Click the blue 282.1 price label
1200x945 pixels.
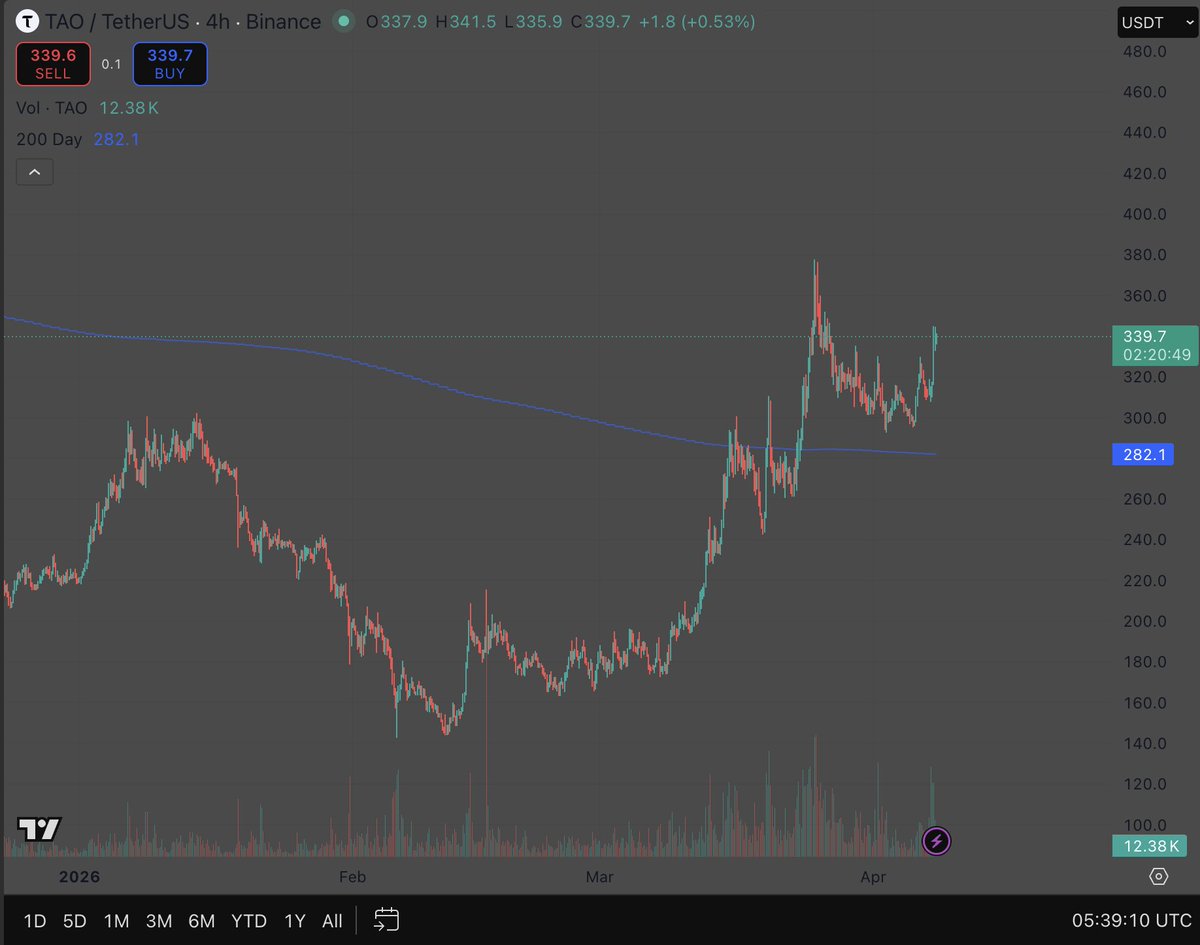pyautogui.click(x=1139, y=455)
